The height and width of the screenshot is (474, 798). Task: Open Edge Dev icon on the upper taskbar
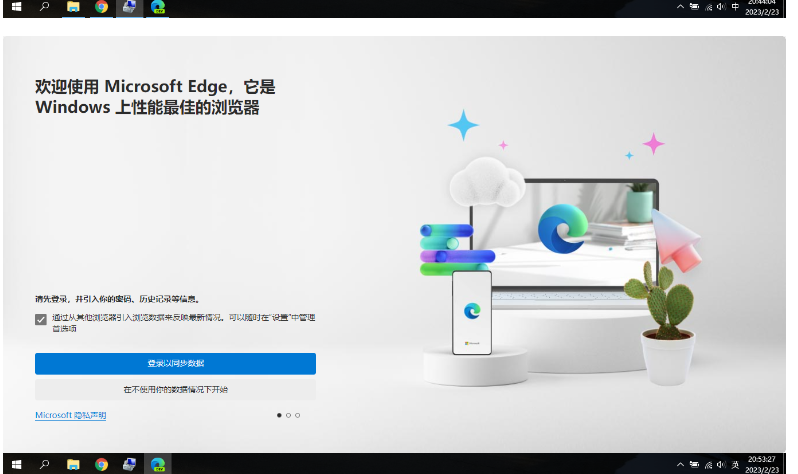tap(158, 7)
